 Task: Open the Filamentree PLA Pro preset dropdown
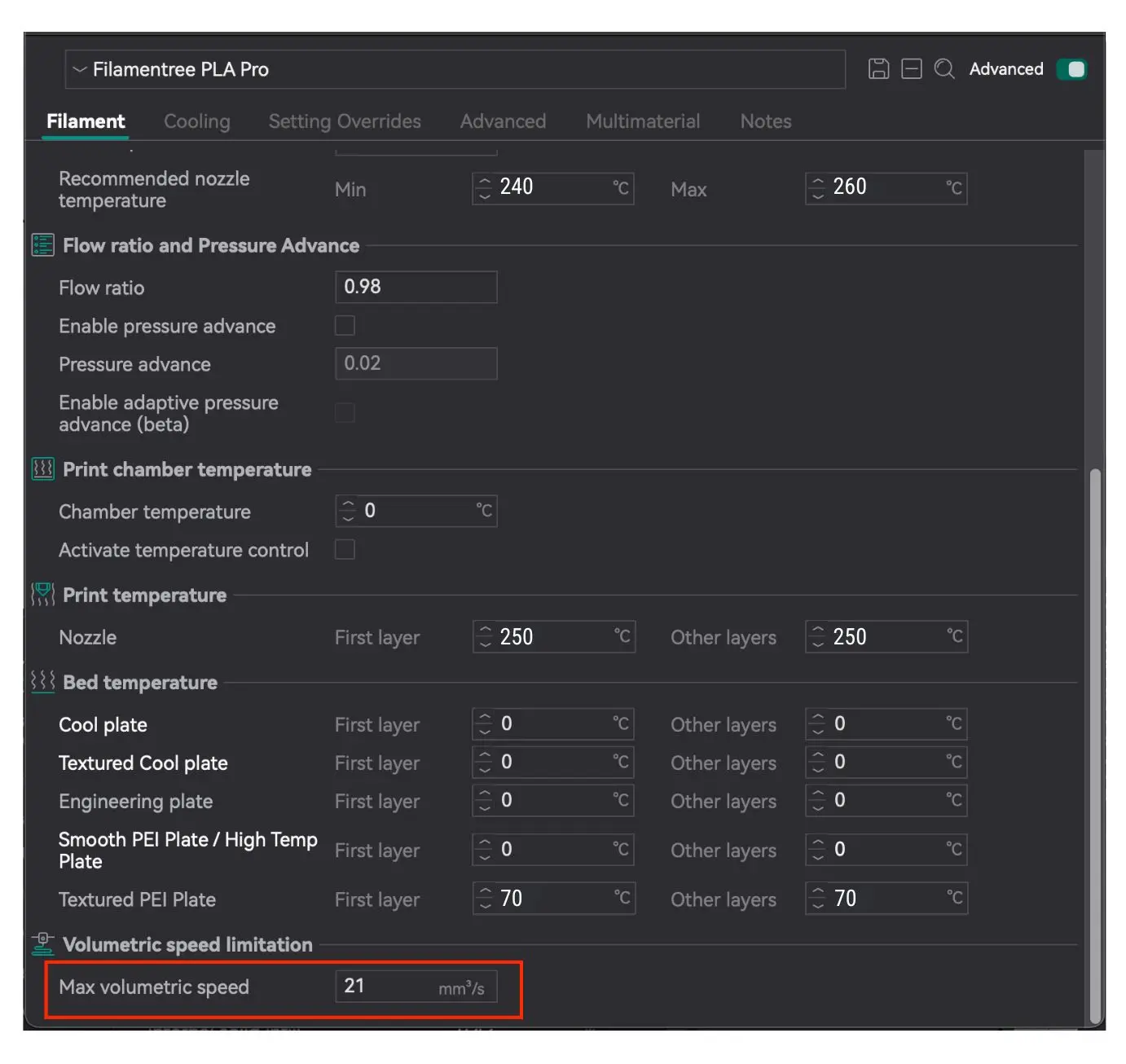click(454, 69)
